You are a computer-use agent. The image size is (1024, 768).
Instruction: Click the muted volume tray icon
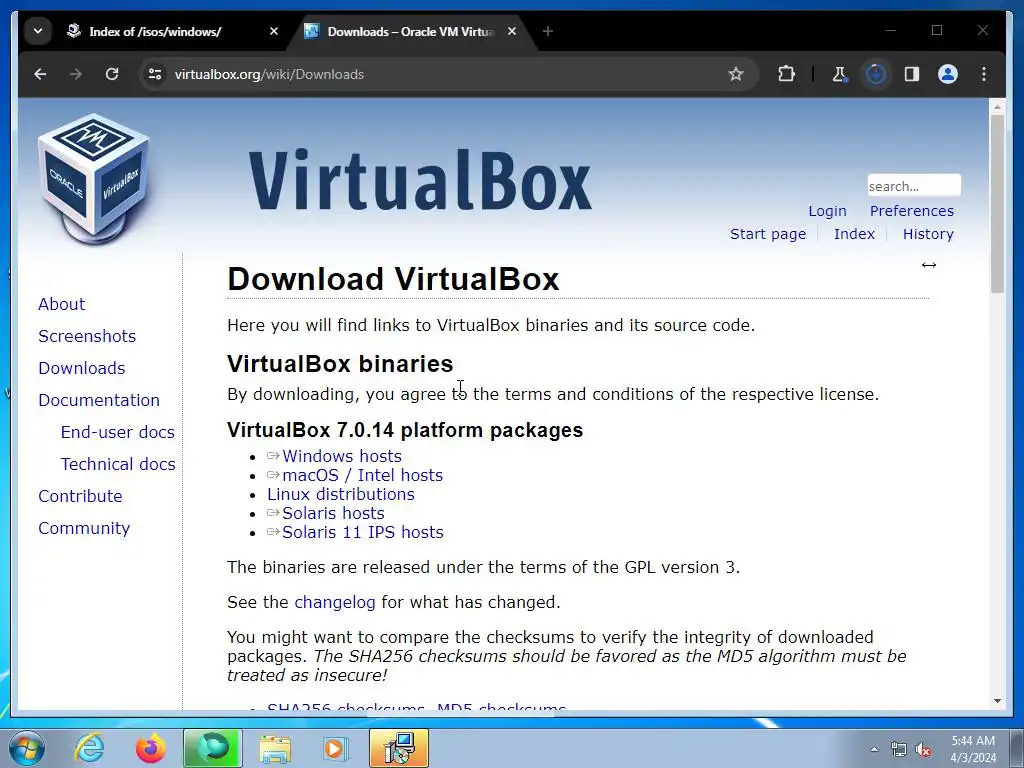coord(923,749)
